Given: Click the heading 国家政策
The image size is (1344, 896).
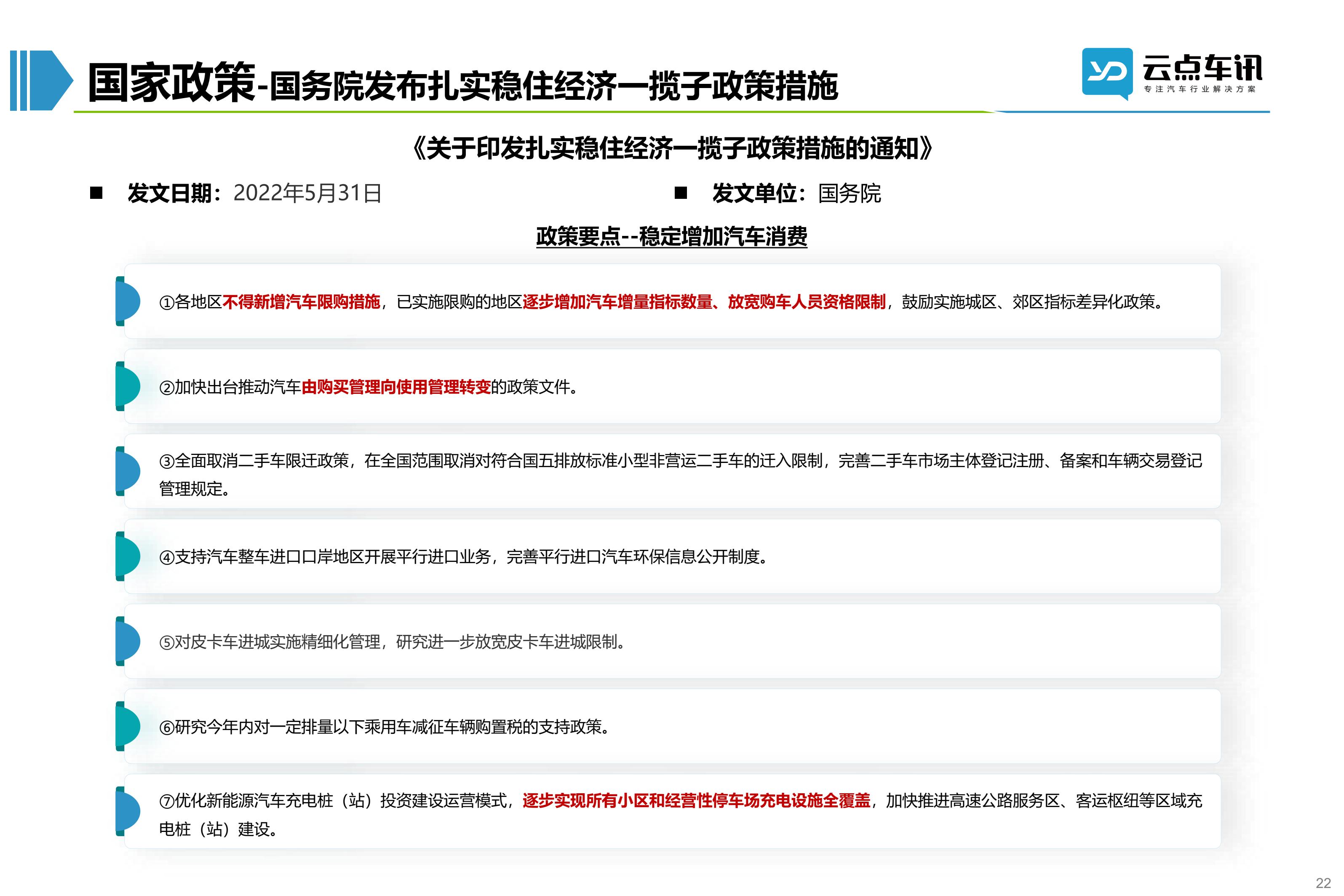Looking at the screenshot, I should click(x=171, y=83).
